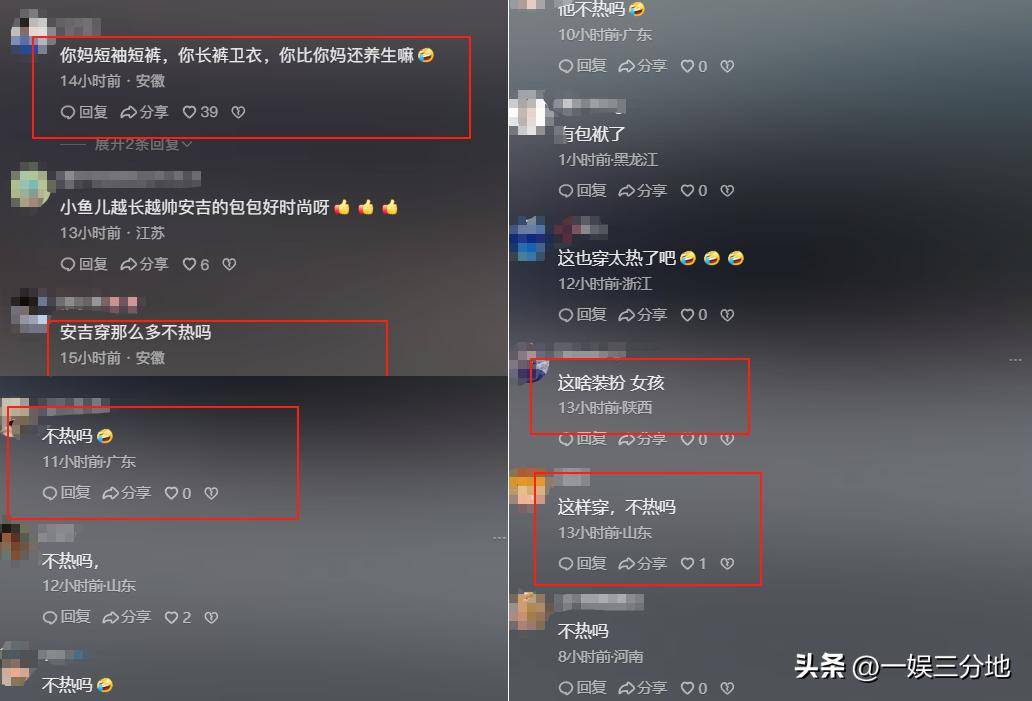Image resolution: width=1032 pixels, height=701 pixels.
Task: Open the three-dot menu beside 不热吗 山东 comment
Action: (x=500, y=538)
